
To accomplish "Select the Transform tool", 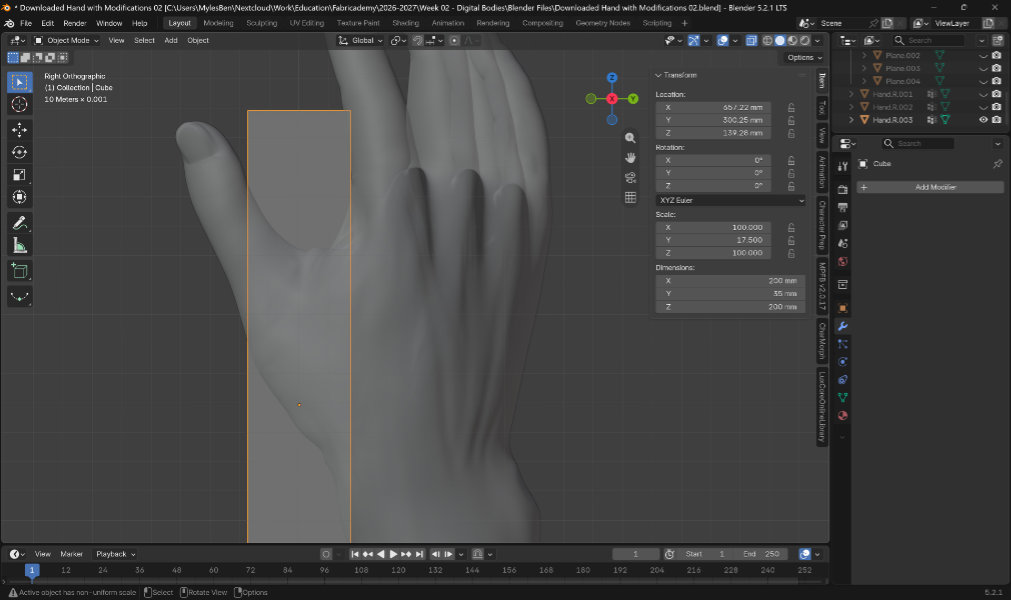I will coord(19,197).
